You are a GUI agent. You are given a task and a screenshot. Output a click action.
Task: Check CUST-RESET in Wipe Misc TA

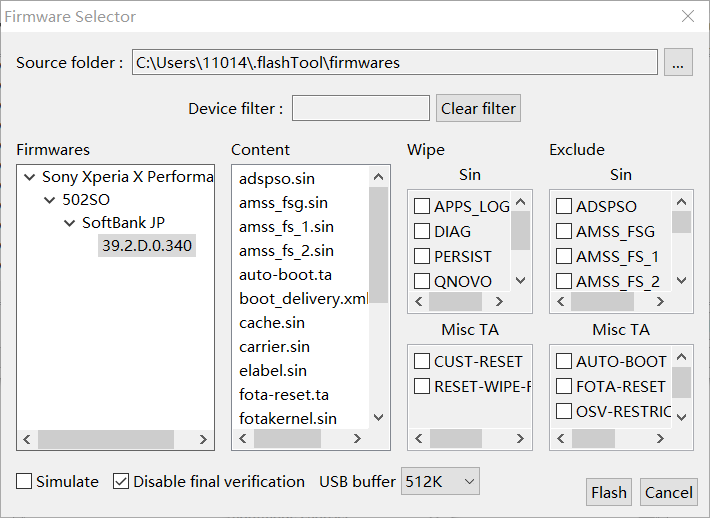pos(422,361)
